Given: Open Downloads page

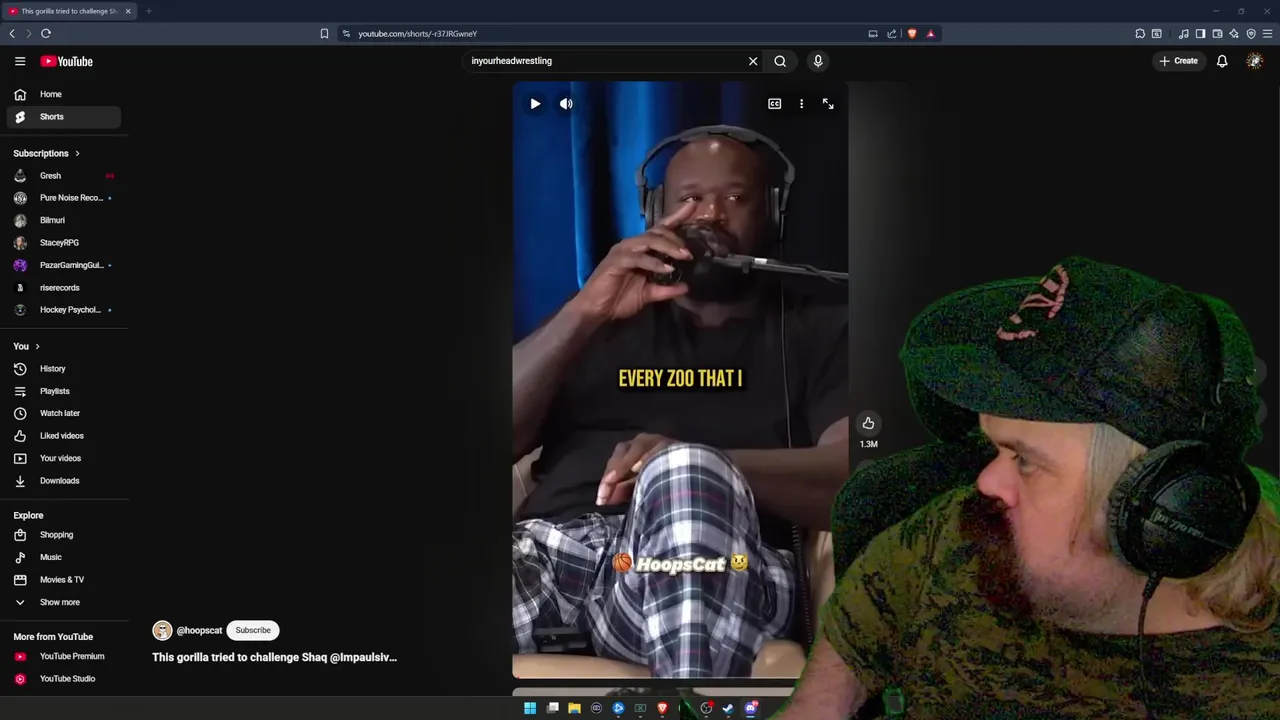Looking at the screenshot, I should [x=64, y=481].
